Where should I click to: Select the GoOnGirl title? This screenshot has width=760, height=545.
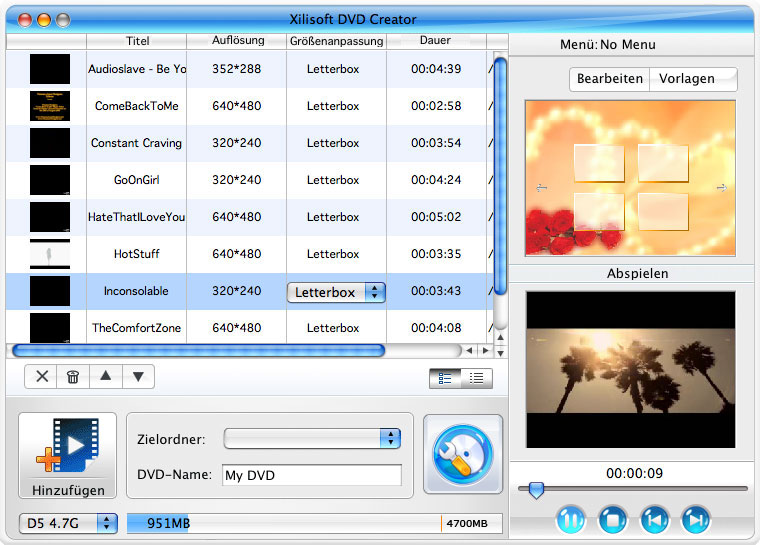tap(137, 180)
